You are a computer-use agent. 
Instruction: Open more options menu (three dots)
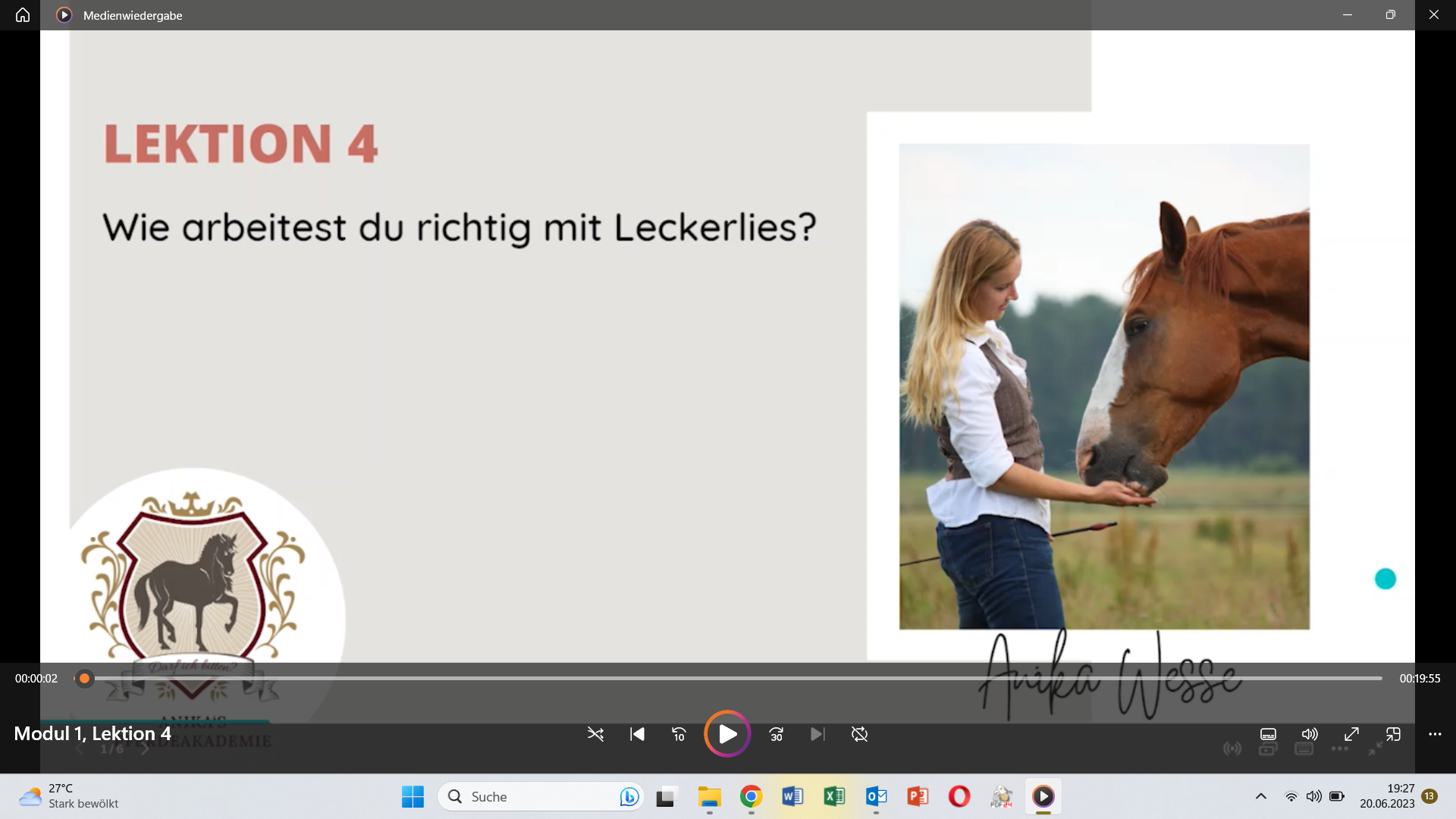(1435, 734)
